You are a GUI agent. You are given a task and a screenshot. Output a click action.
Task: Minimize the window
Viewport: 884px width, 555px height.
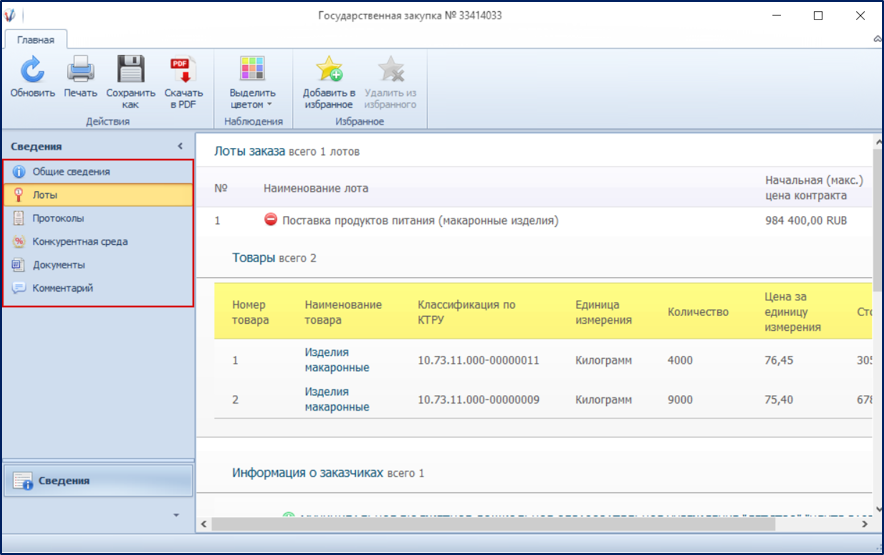pos(777,16)
